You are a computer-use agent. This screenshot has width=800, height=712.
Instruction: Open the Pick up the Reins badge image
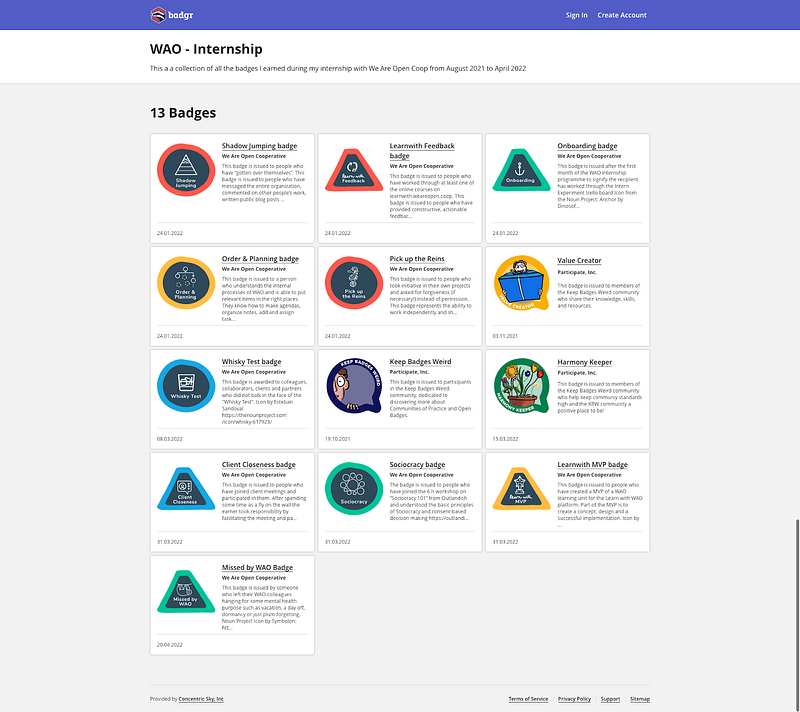[x=354, y=283]
